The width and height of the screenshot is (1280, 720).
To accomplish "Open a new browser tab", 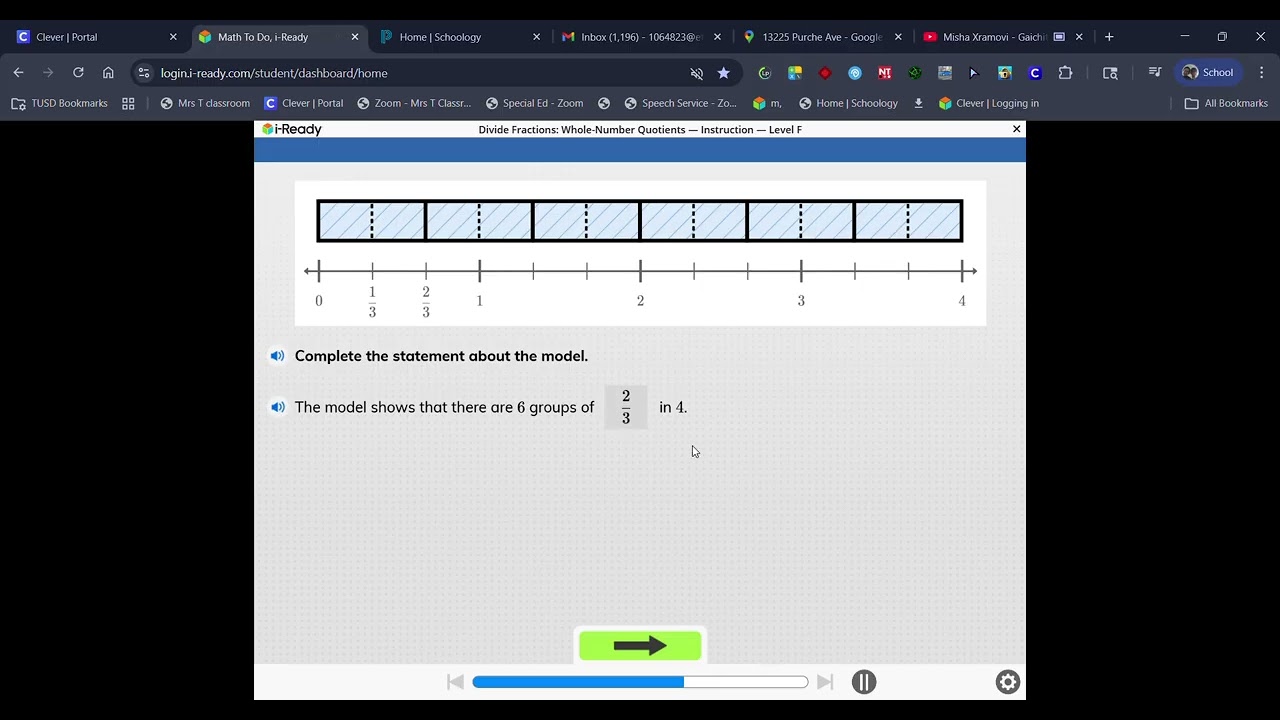I will point(1109,37).
